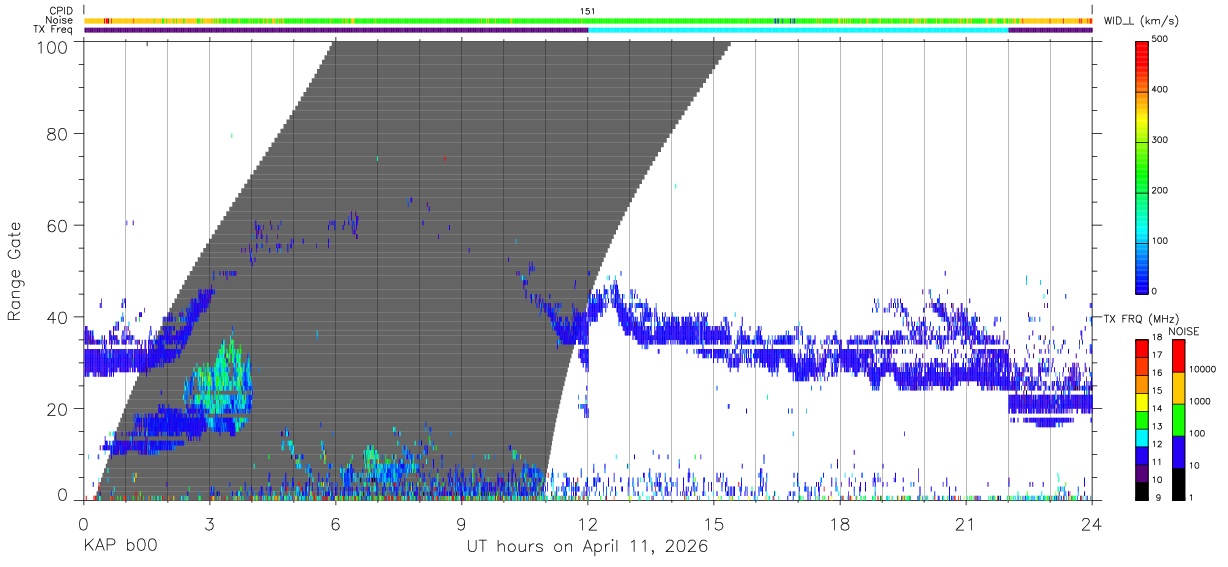Click the 6 hour tick label on the time axis
This screenshot has width=1228, height=567.
pyautogui.click(x=335, y=524)
